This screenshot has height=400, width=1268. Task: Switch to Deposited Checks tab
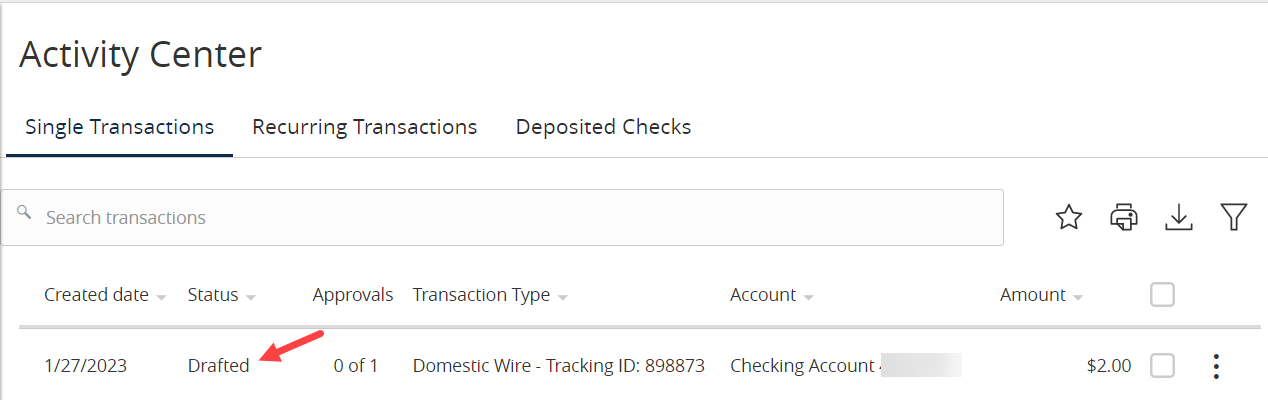(x=603, y=127)
